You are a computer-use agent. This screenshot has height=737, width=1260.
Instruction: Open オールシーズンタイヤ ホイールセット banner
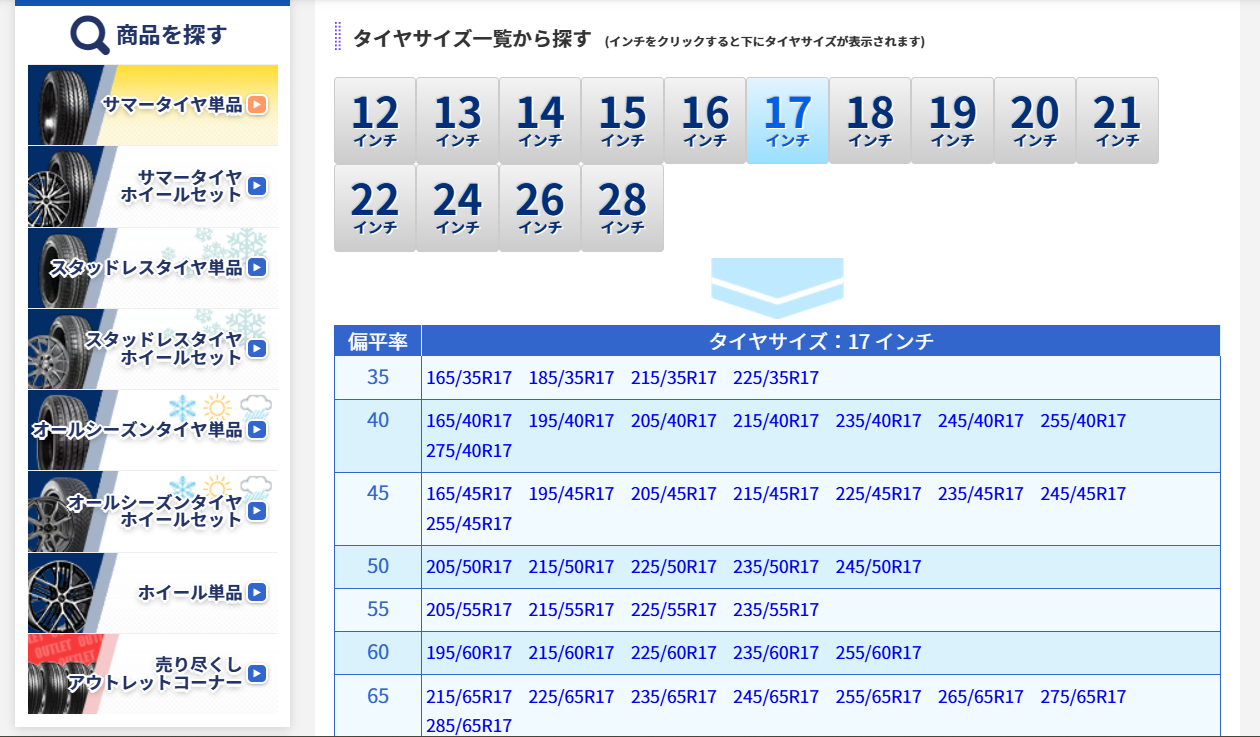click(153, 511)
